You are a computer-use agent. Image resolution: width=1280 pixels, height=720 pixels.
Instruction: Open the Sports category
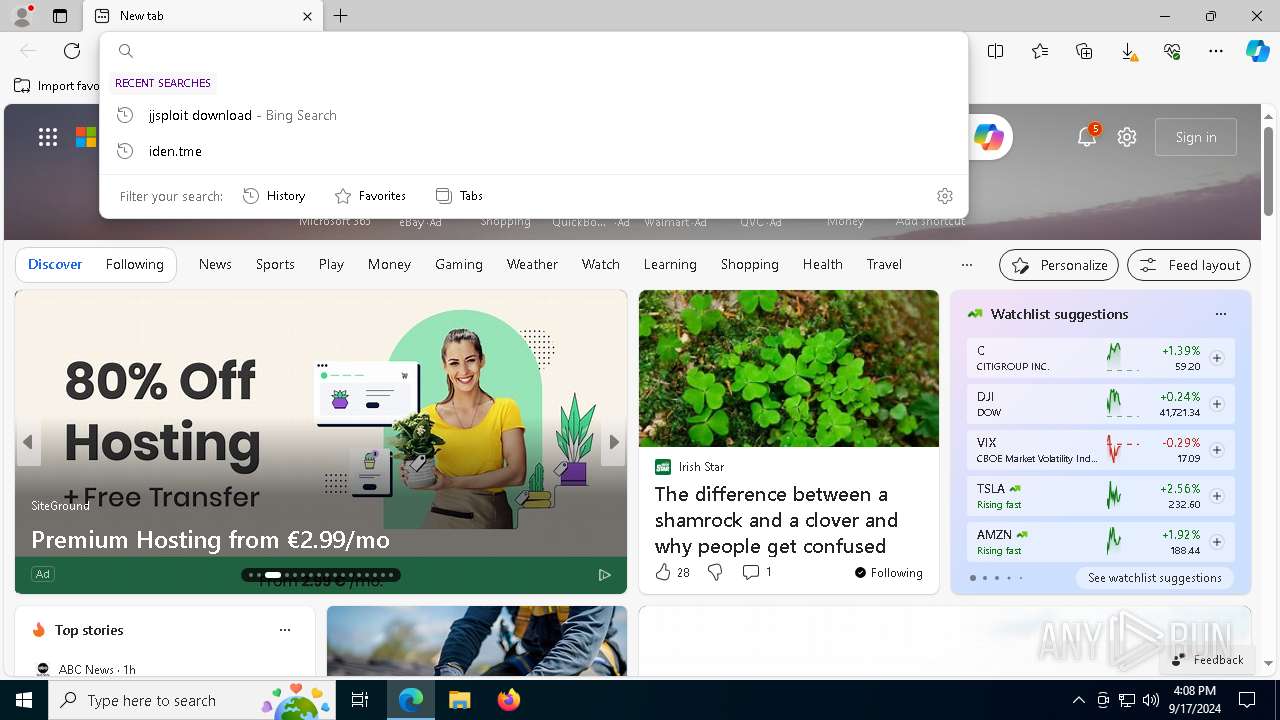point(275,264)
